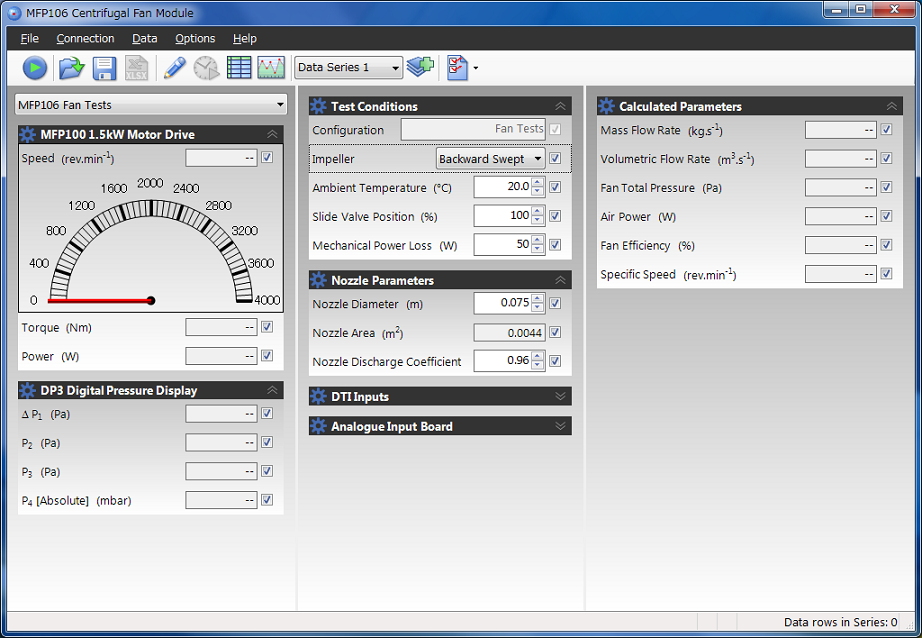Increase Ambient Temperature with the up arrow

[537, 182]
